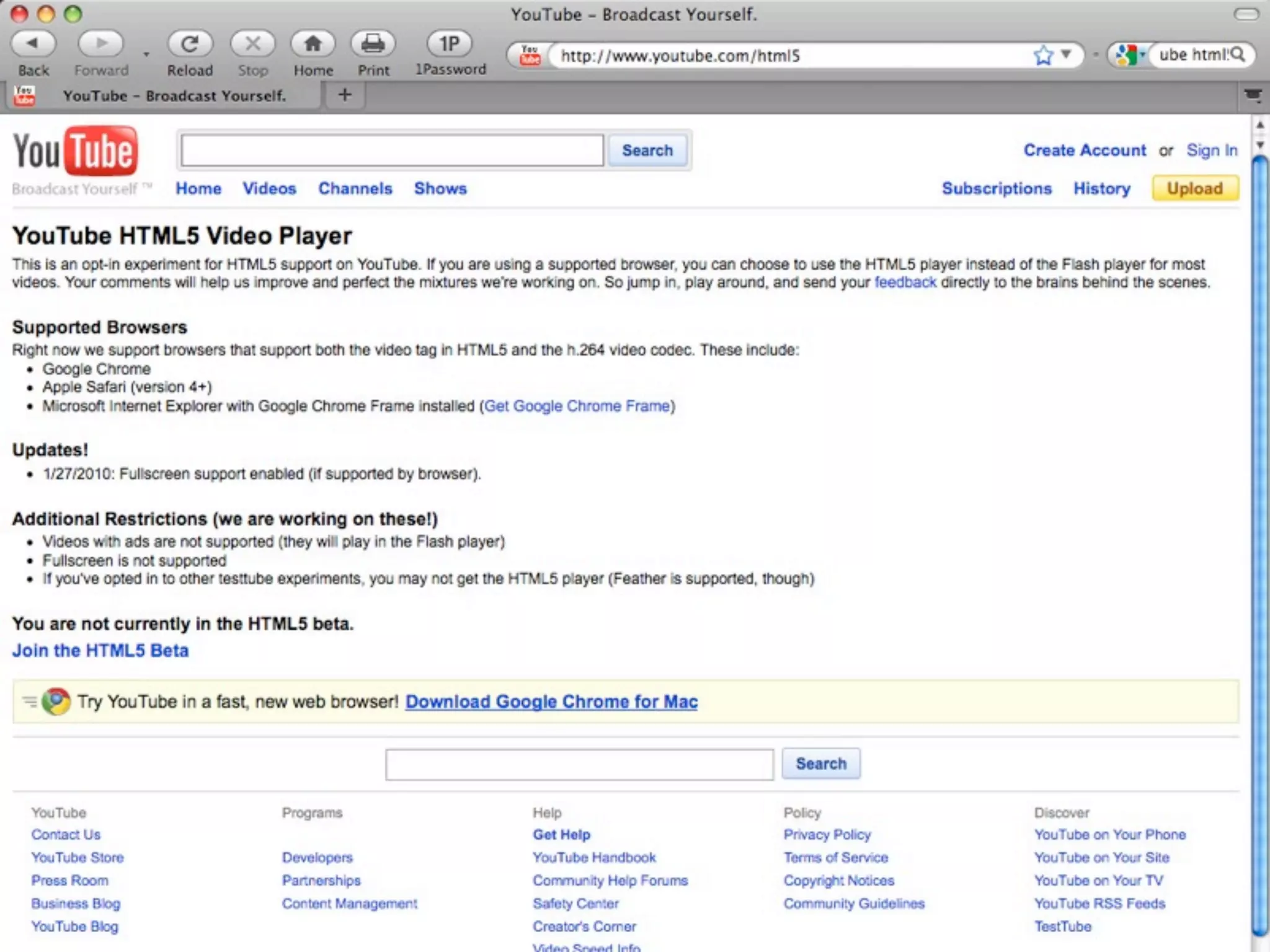Screen dimensions: 1270x952
Task: Open the Google search engine dropdown
Action: pos(1130,55)
